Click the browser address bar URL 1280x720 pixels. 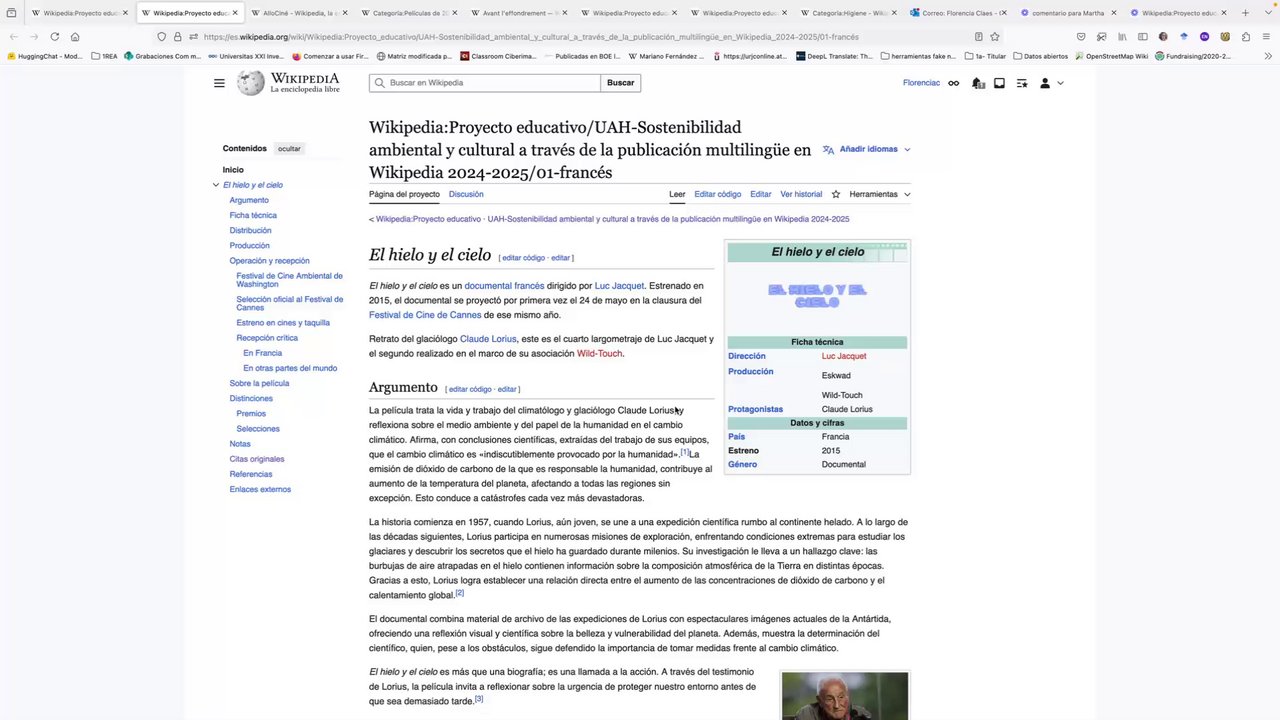pos(531,37)
